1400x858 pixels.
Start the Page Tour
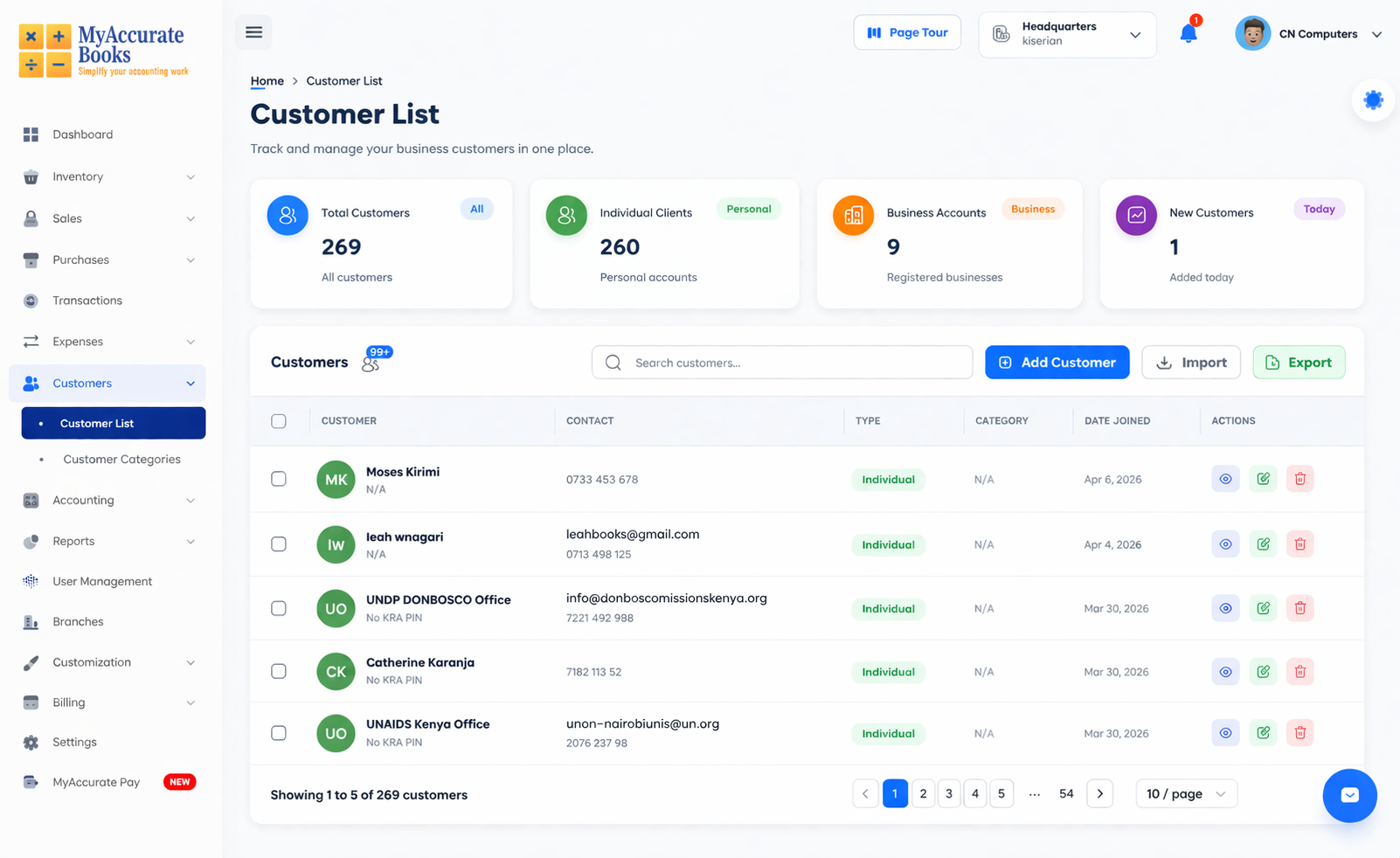click(x=907, y=32)
